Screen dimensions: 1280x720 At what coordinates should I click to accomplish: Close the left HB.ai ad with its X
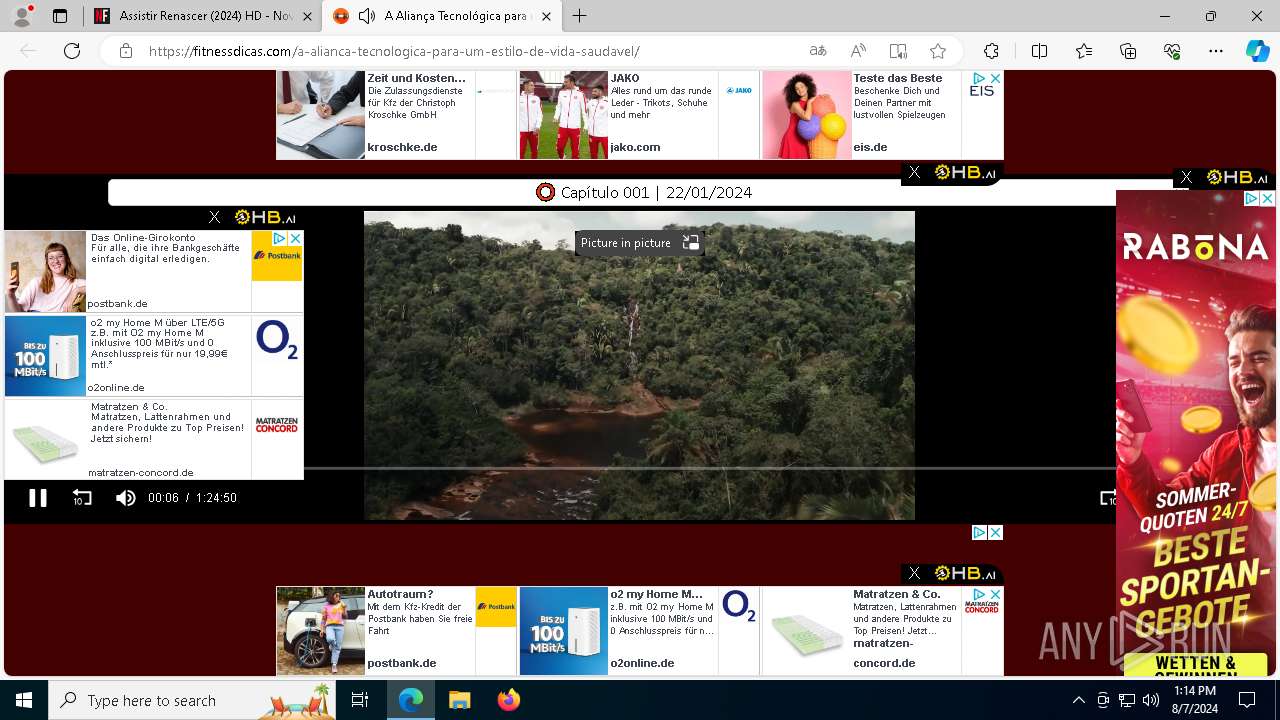[x=214, y=217]
